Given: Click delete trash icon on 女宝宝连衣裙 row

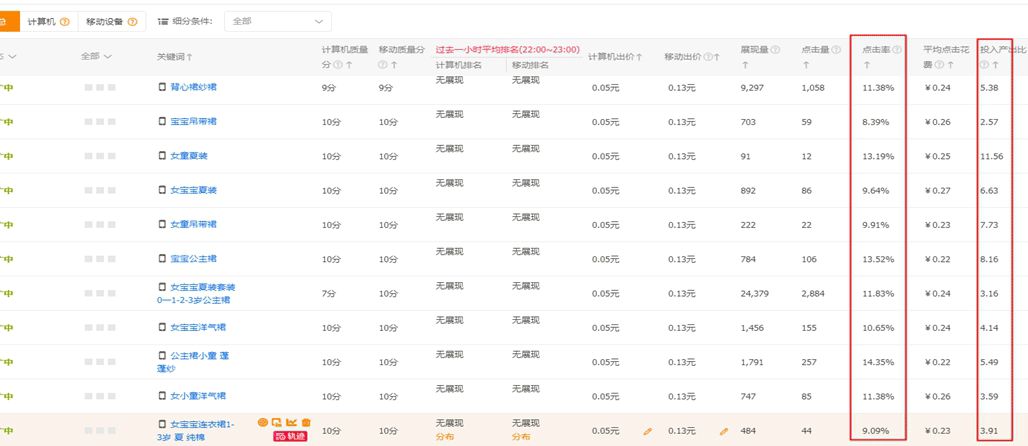Looking at the screenshot, I should [x=306, y=423].
